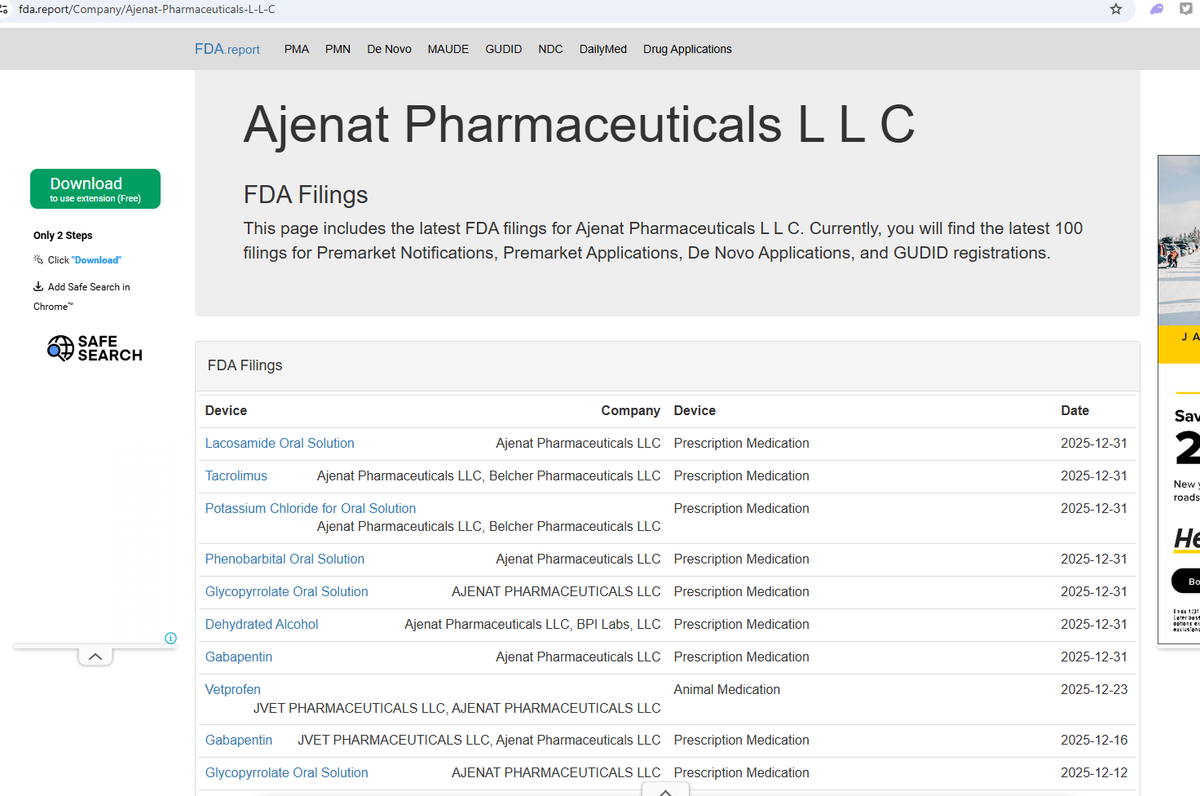Viewport: 1200px width, 796px height.
Task: Click "Animal Medication" in Vetprofen row
Action: (727, 689)
